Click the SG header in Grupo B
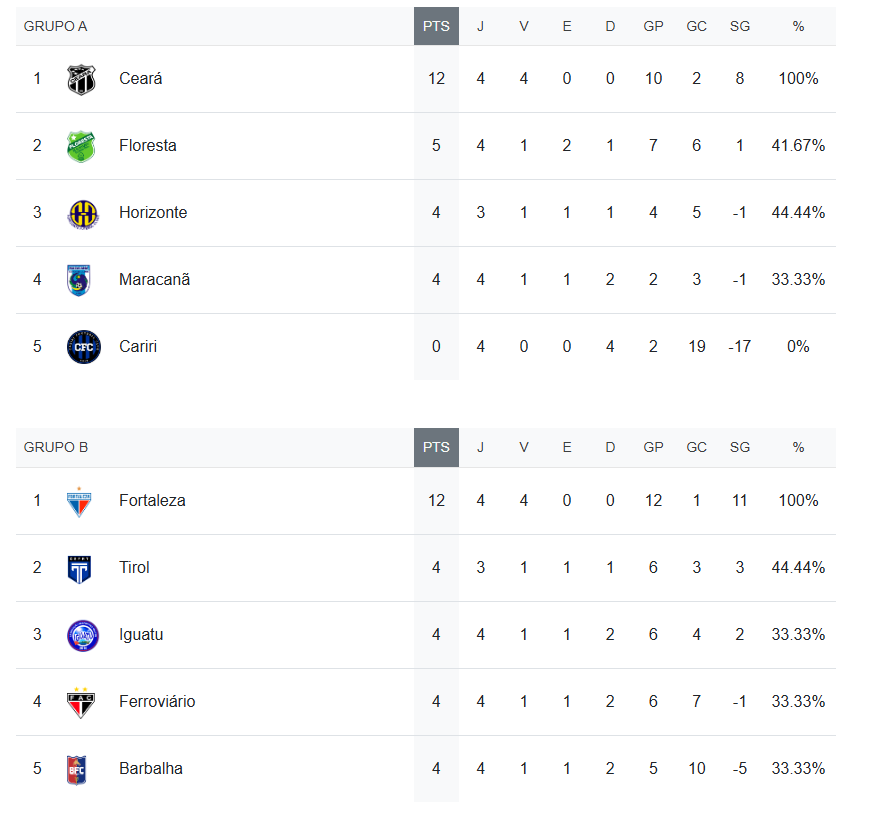The width and height of the screenshot is (879, 828). [739, 447]
